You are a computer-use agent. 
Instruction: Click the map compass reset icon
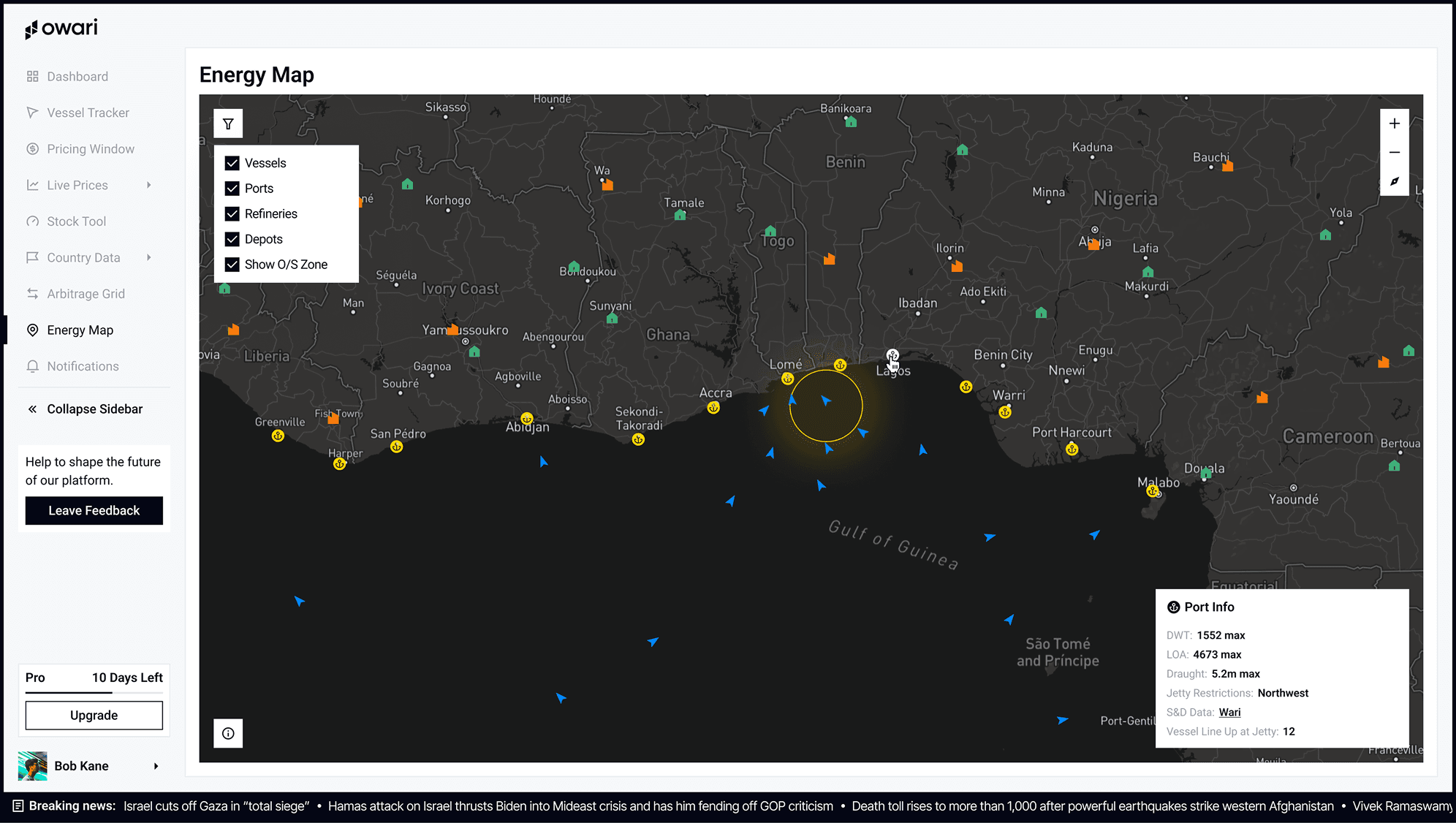[1394, 181]
